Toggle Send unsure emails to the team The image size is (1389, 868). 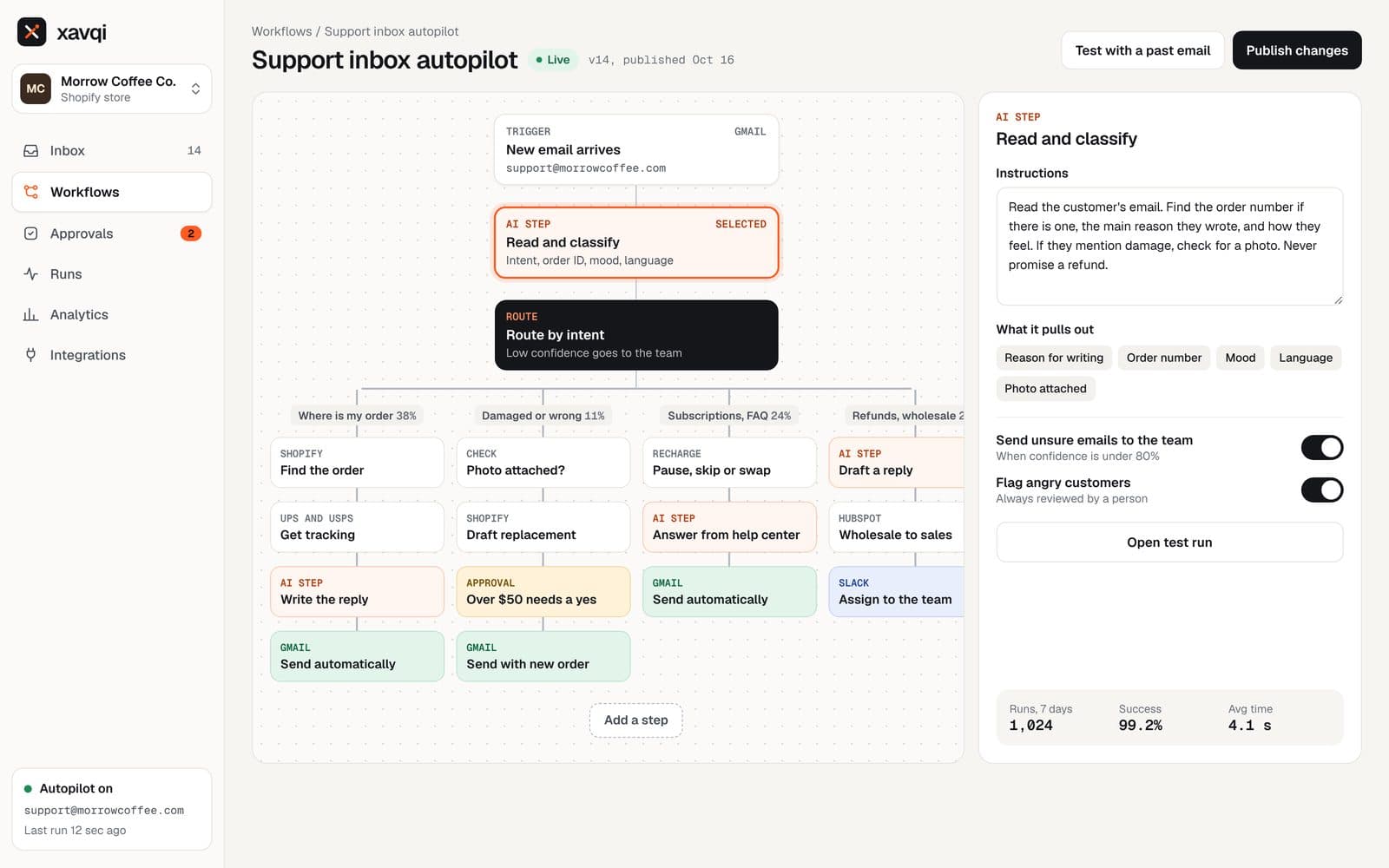point(1321,448)
